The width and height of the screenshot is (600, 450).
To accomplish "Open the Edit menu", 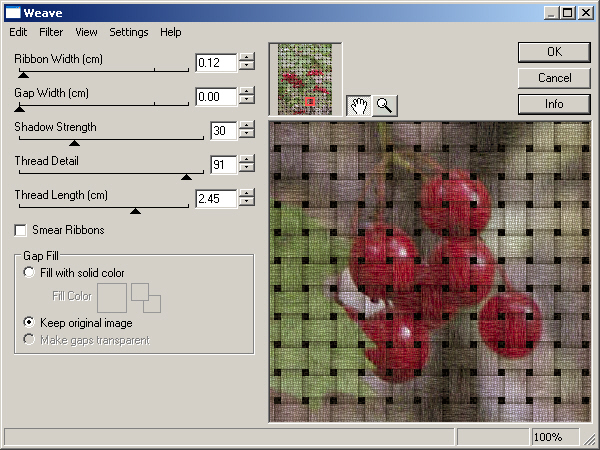I will click(x=18, y=32).
